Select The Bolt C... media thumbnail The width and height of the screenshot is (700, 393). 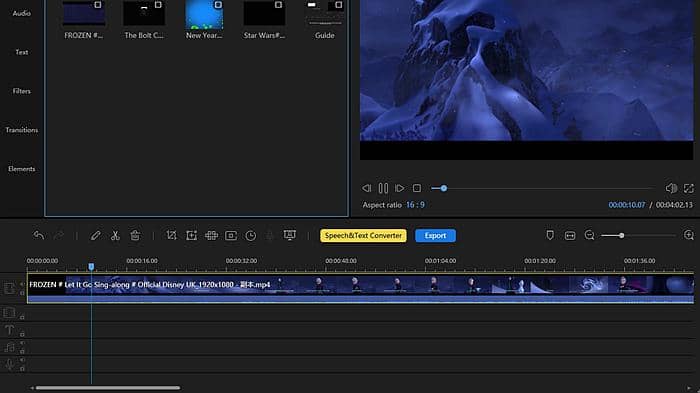(x=144, y=13)
